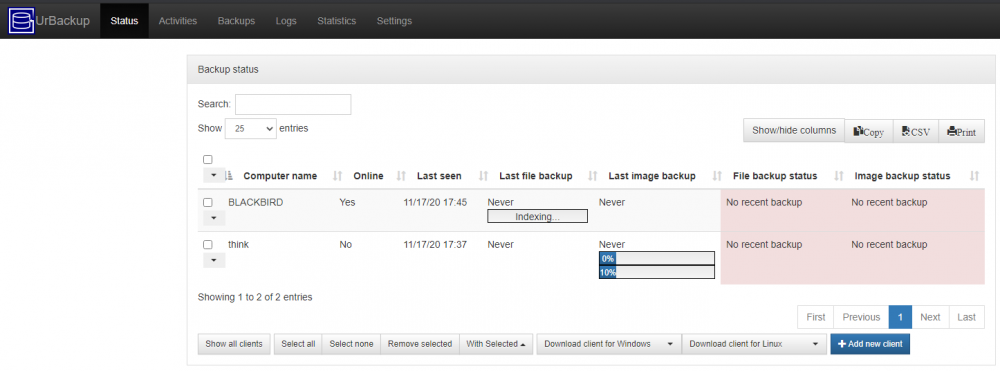Click the BLACKBIRD computer name

point(256,203)
